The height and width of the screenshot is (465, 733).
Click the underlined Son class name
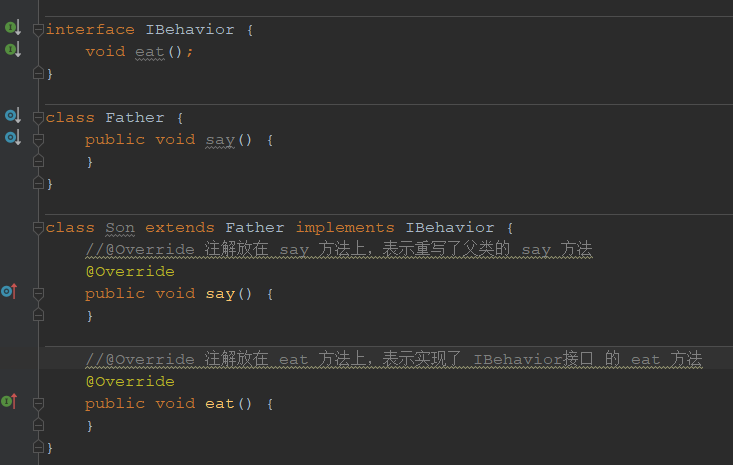[x=120, y=228]
